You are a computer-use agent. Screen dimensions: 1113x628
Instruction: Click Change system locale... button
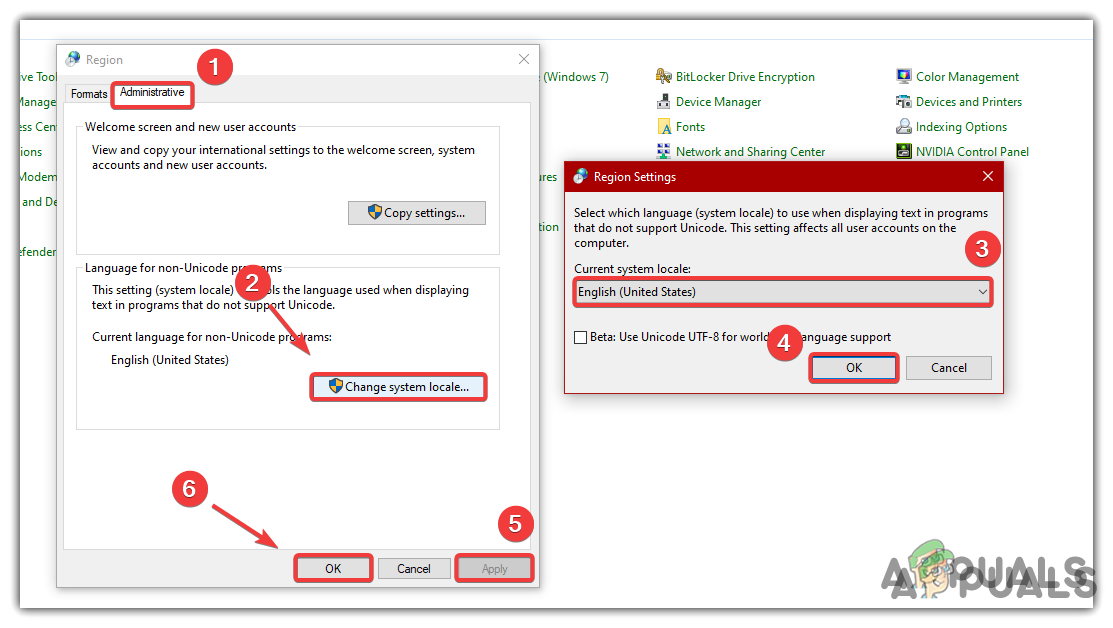pos(398,387)
